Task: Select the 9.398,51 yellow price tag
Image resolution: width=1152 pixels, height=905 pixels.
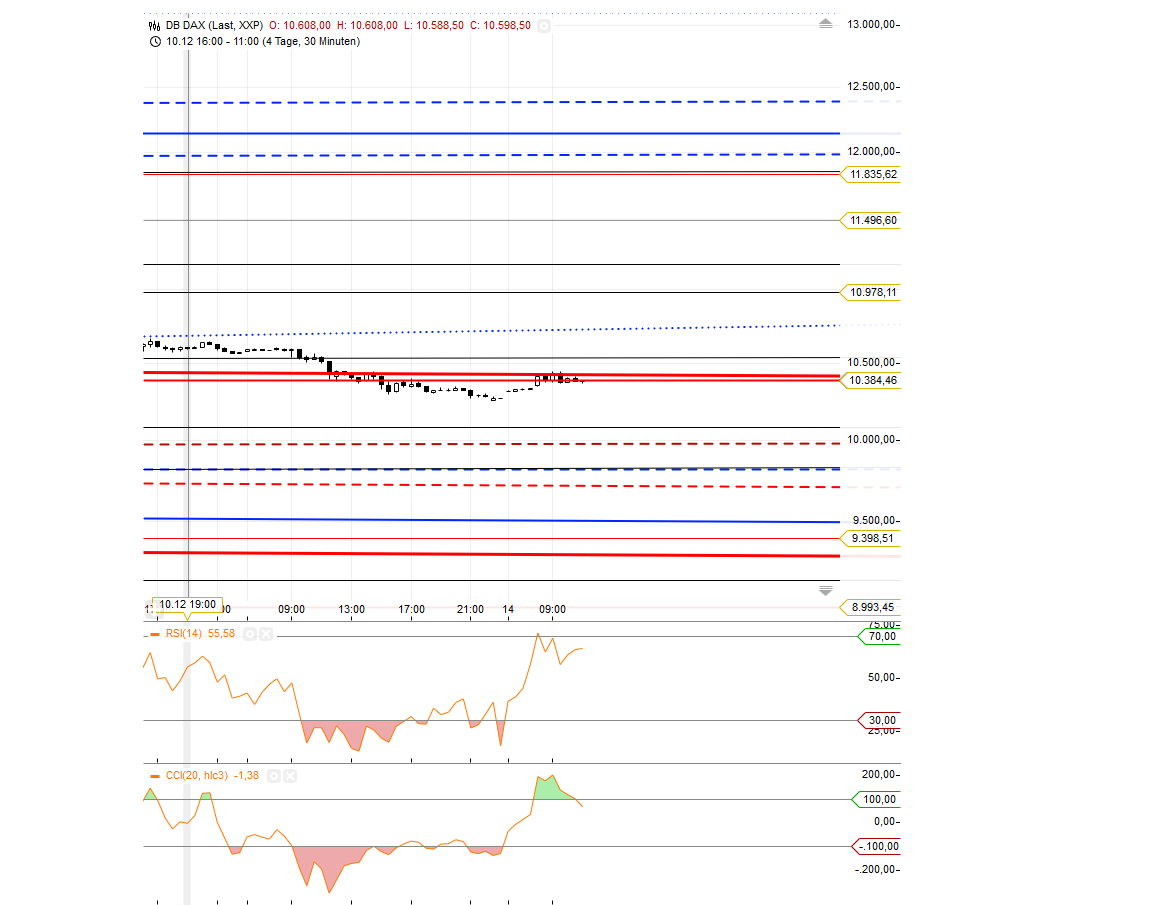Action: [874, 538]
